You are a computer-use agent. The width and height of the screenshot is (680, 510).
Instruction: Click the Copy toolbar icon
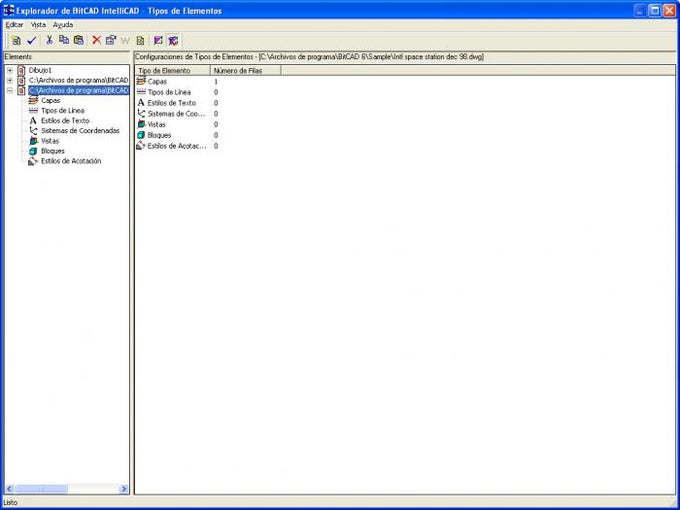[64, 40]
